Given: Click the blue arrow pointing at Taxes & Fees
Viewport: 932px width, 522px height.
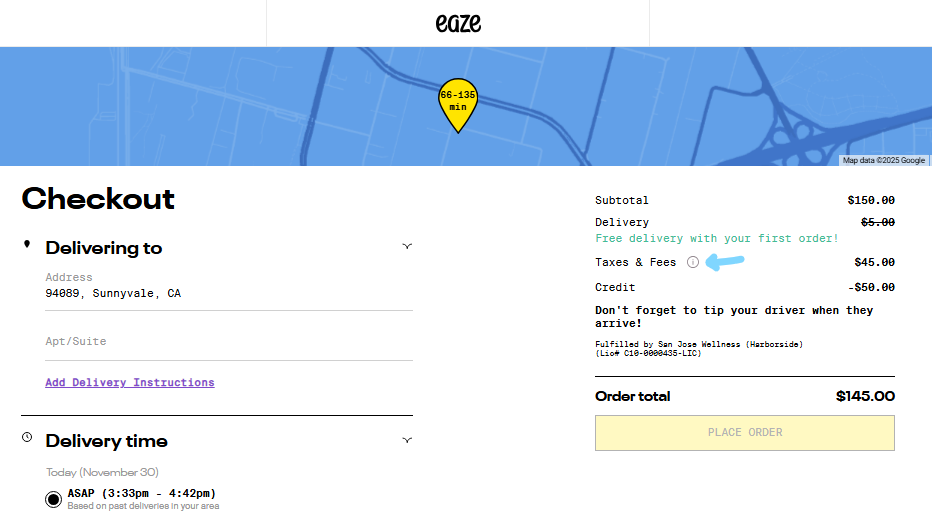Looking at the screenshot, I should 725,262.
